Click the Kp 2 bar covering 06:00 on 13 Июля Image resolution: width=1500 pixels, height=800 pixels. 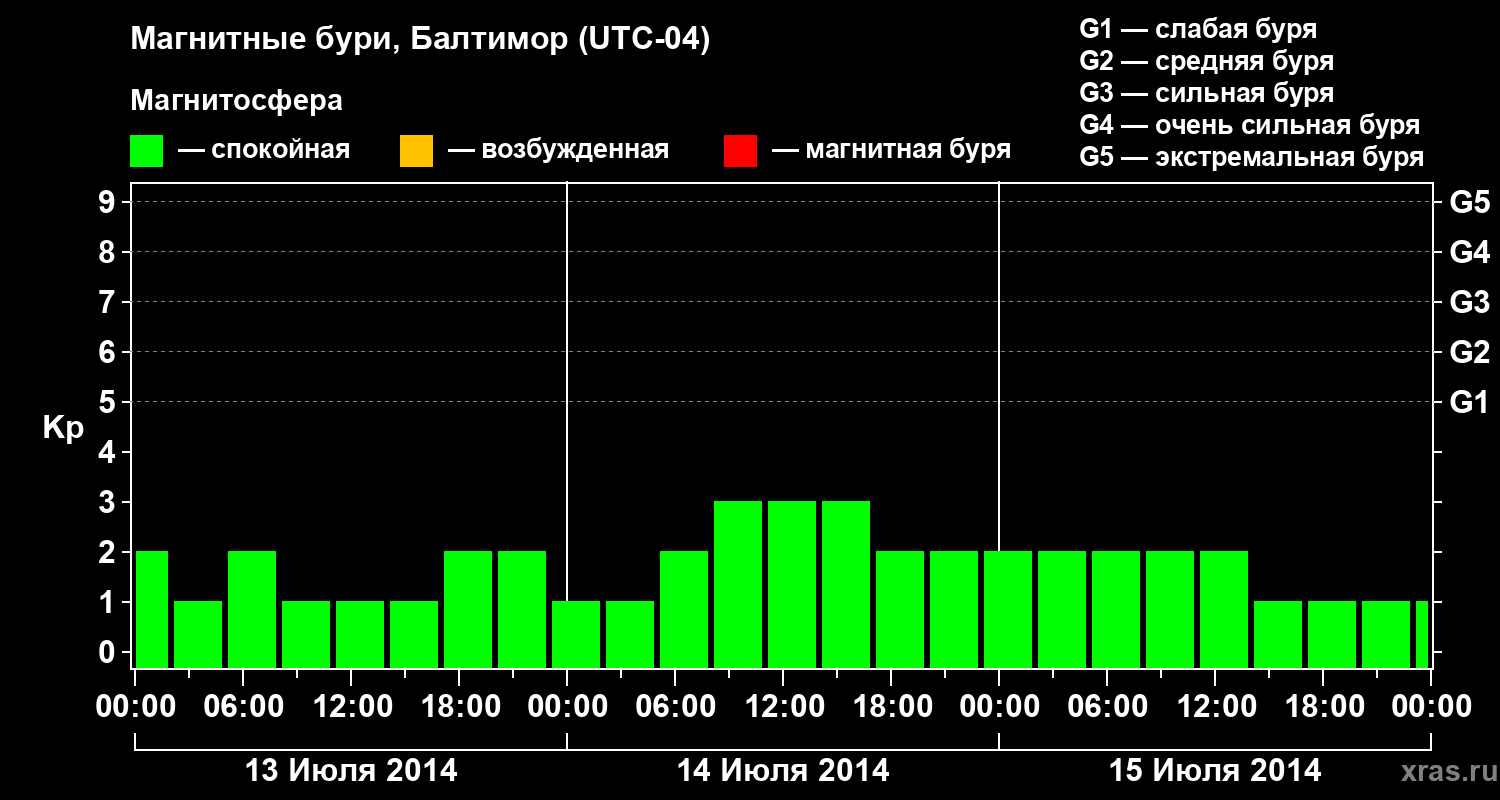click(252, 609)
